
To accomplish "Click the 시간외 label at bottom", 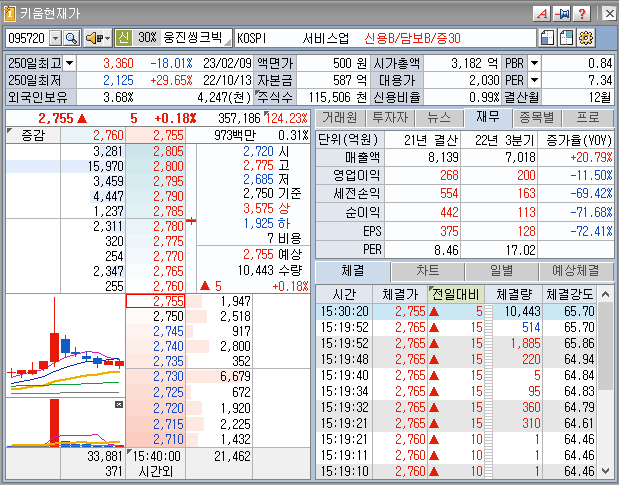I will pos(156,471).
